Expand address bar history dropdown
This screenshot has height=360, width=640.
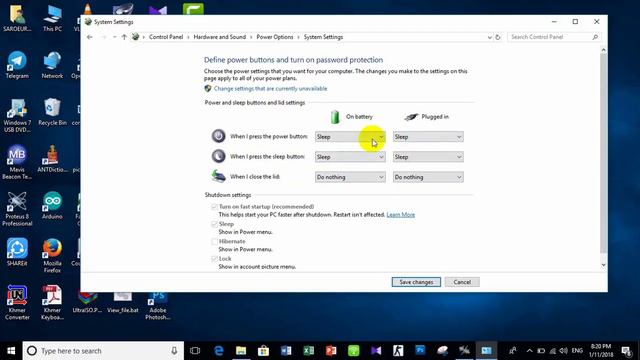click(x=489, y=37)
